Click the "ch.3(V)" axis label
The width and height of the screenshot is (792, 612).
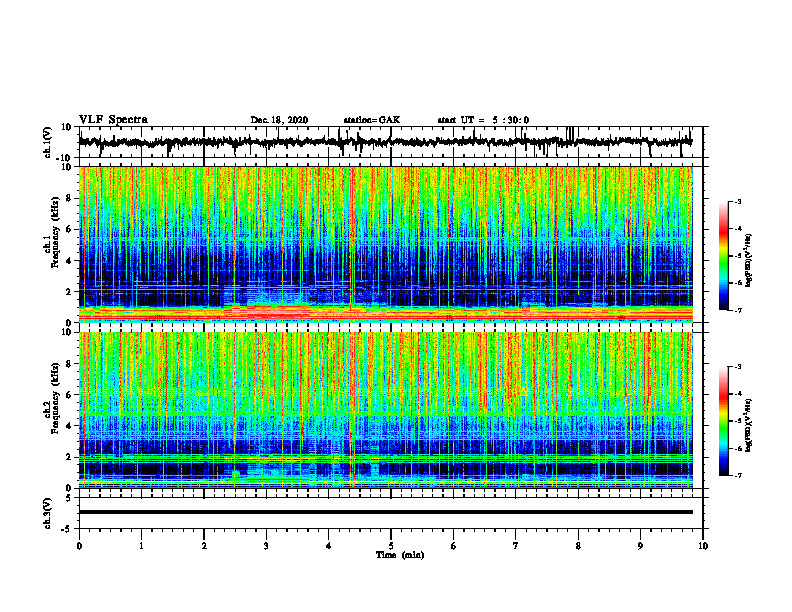click(48, 513)
